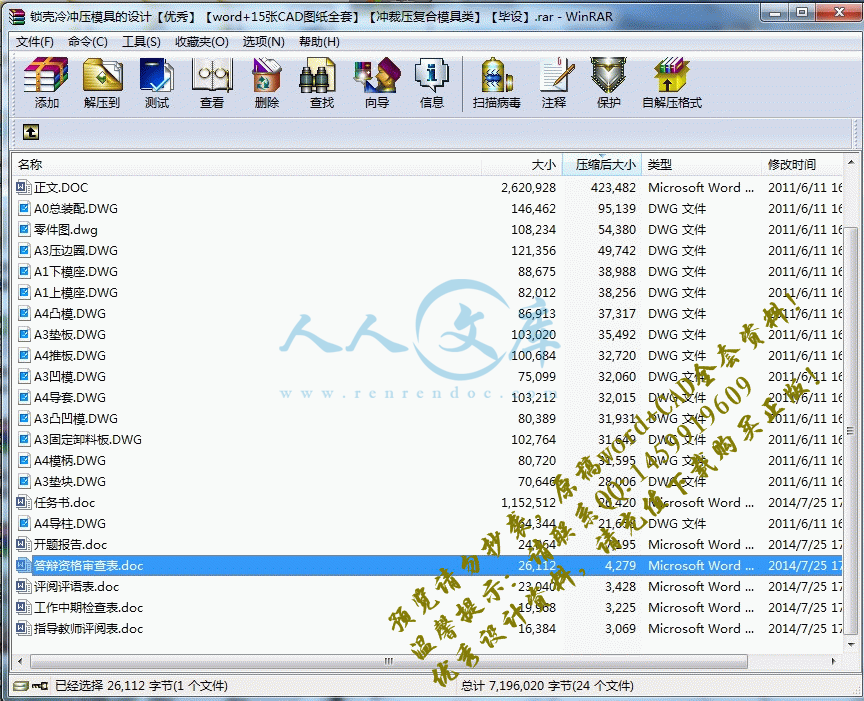Image resolution: width=864 pixels, height=701 pixels.
Task: Open the Commands (命令) menu
Action: pyautogui.click(x=88, y=42)
